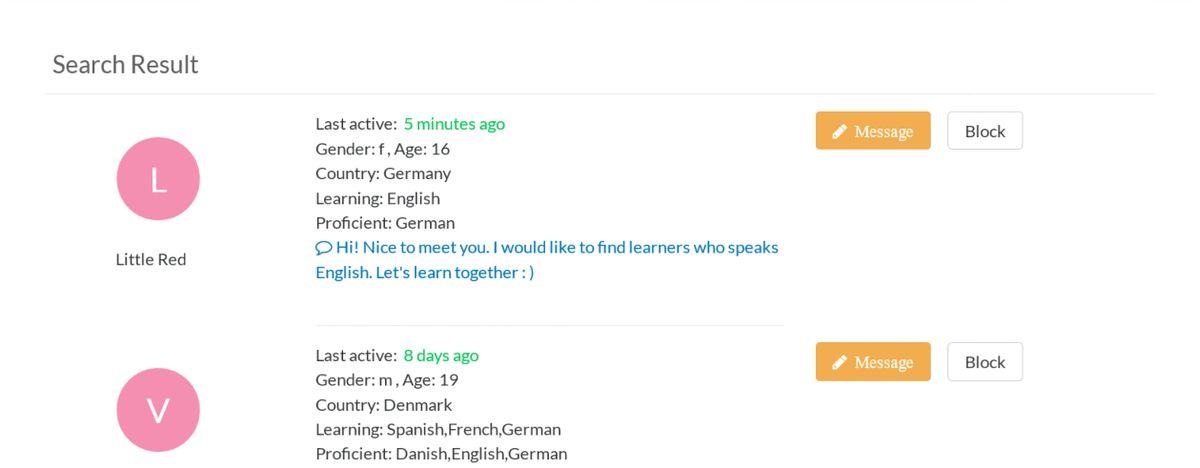
Task: Click the 'Proficient: Danish,English,German' line
Action: click(441, 454)
